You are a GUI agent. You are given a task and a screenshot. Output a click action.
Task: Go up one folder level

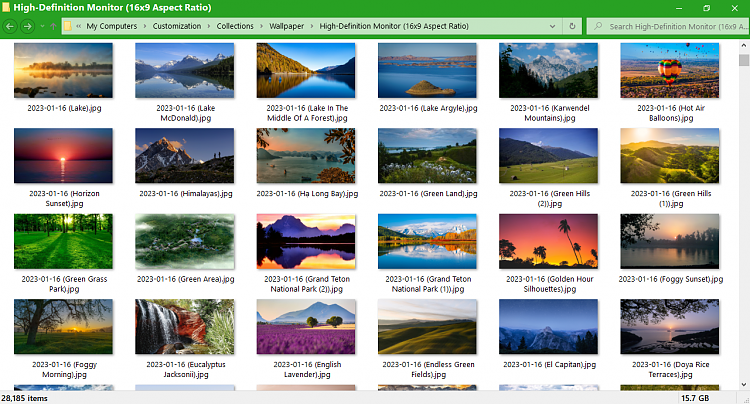pyautogui.click(x=53, y=26)
